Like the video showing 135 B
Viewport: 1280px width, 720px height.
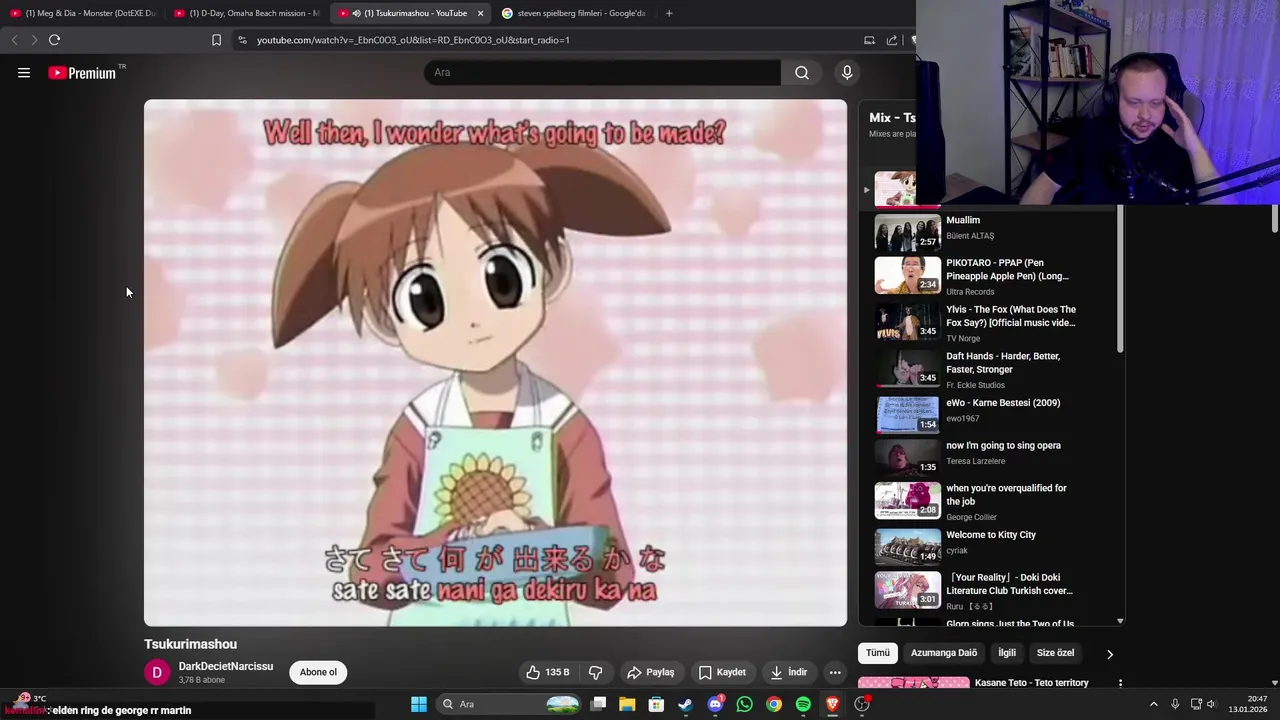pos(549,672)
